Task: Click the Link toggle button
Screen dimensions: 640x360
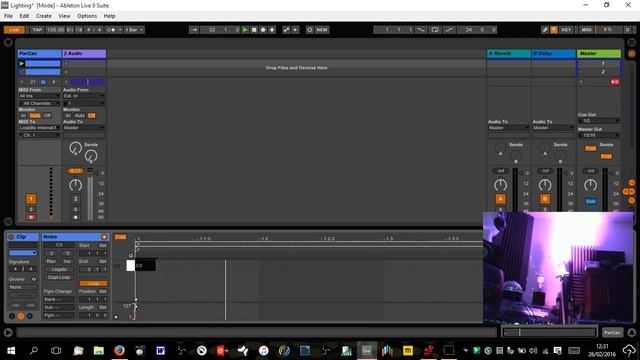Action: tap(14, 30)
